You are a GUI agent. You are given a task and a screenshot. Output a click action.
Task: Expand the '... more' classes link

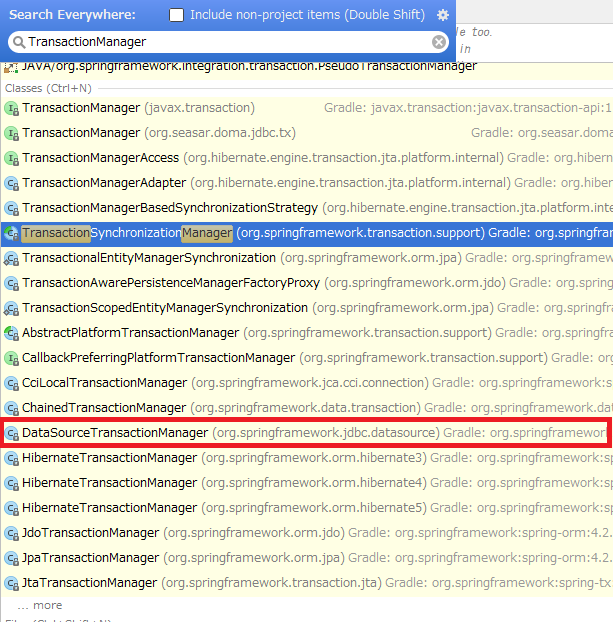coord(40,605)
